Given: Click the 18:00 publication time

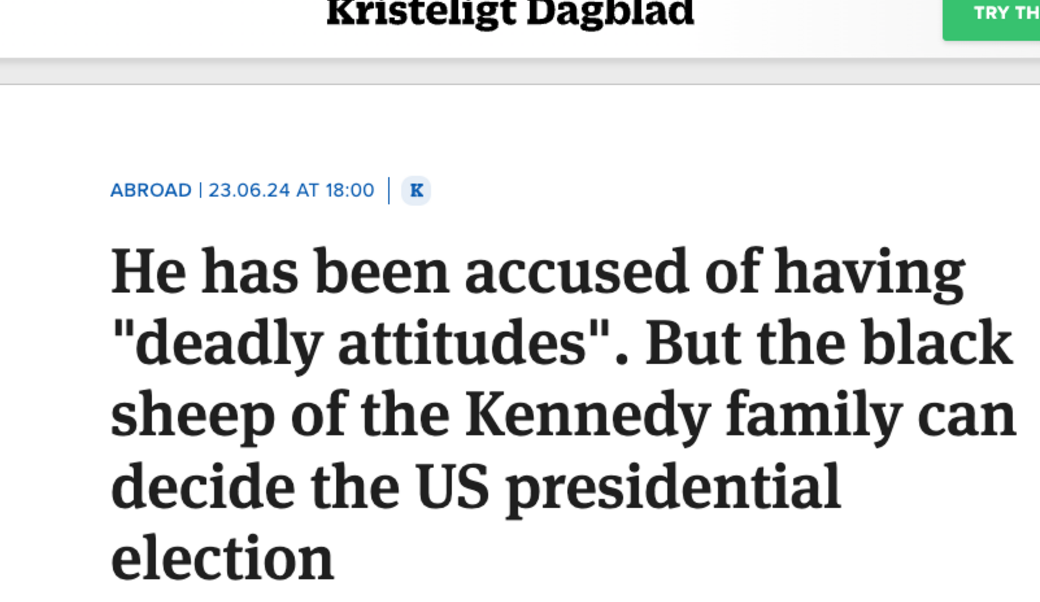Looking at the screenshot, I should 349,190.
